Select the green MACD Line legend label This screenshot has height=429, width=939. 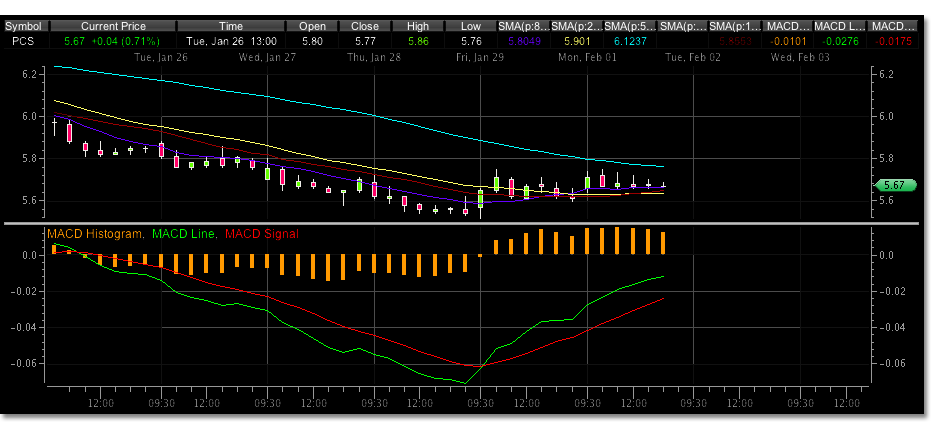tap(184, 233)
